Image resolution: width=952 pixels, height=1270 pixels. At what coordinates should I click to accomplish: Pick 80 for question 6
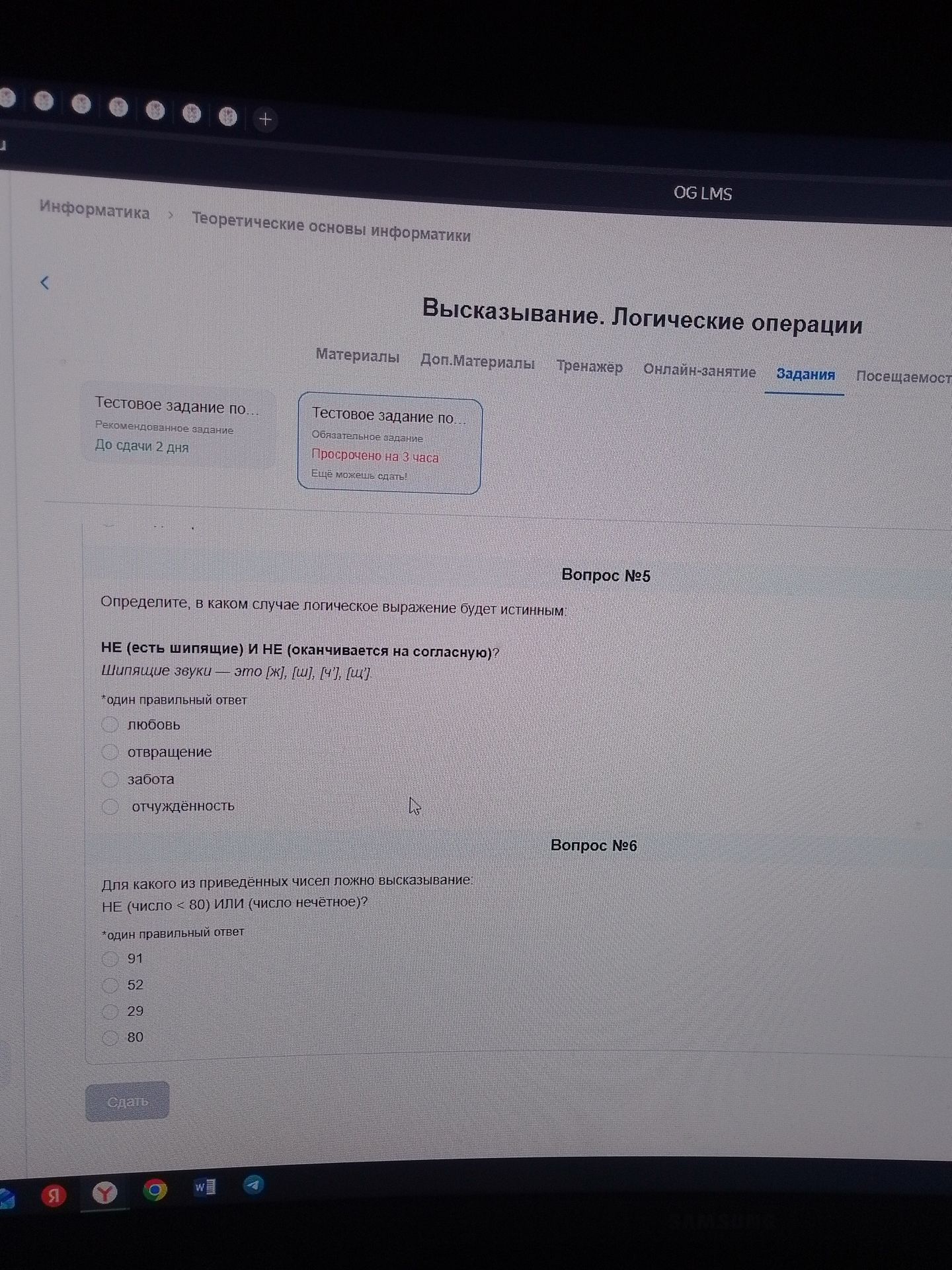[110, 1037]
